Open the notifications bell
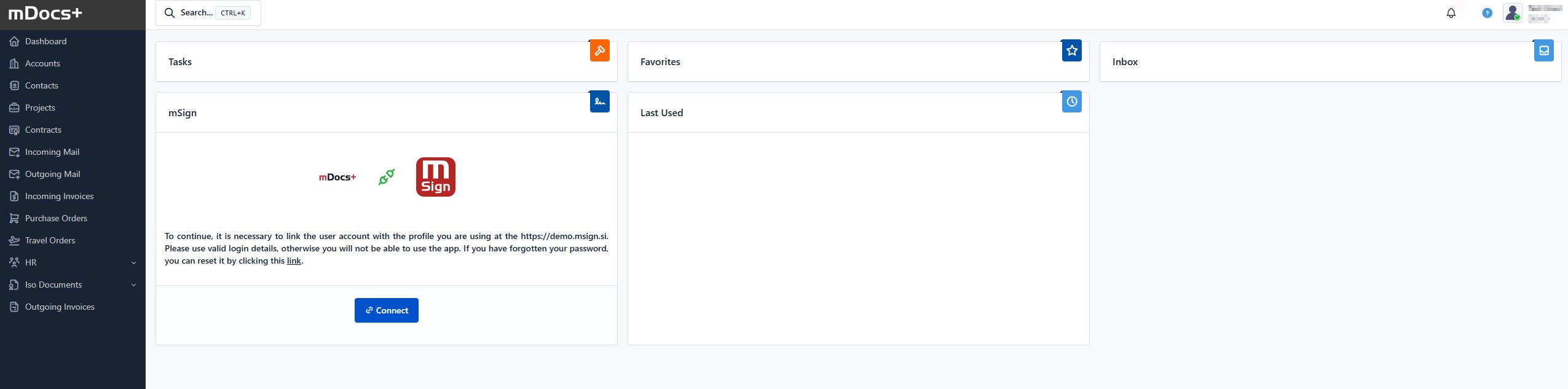The image size is (1568, 389). pos(1451,13)
